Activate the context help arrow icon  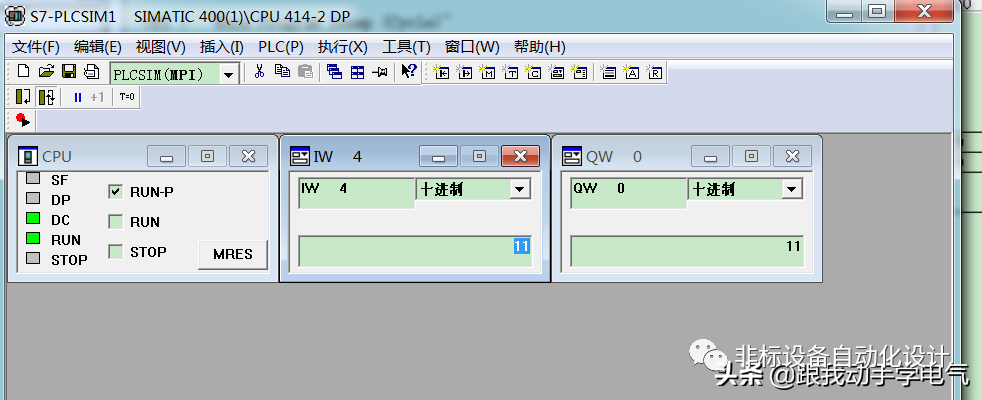point(408,71)
